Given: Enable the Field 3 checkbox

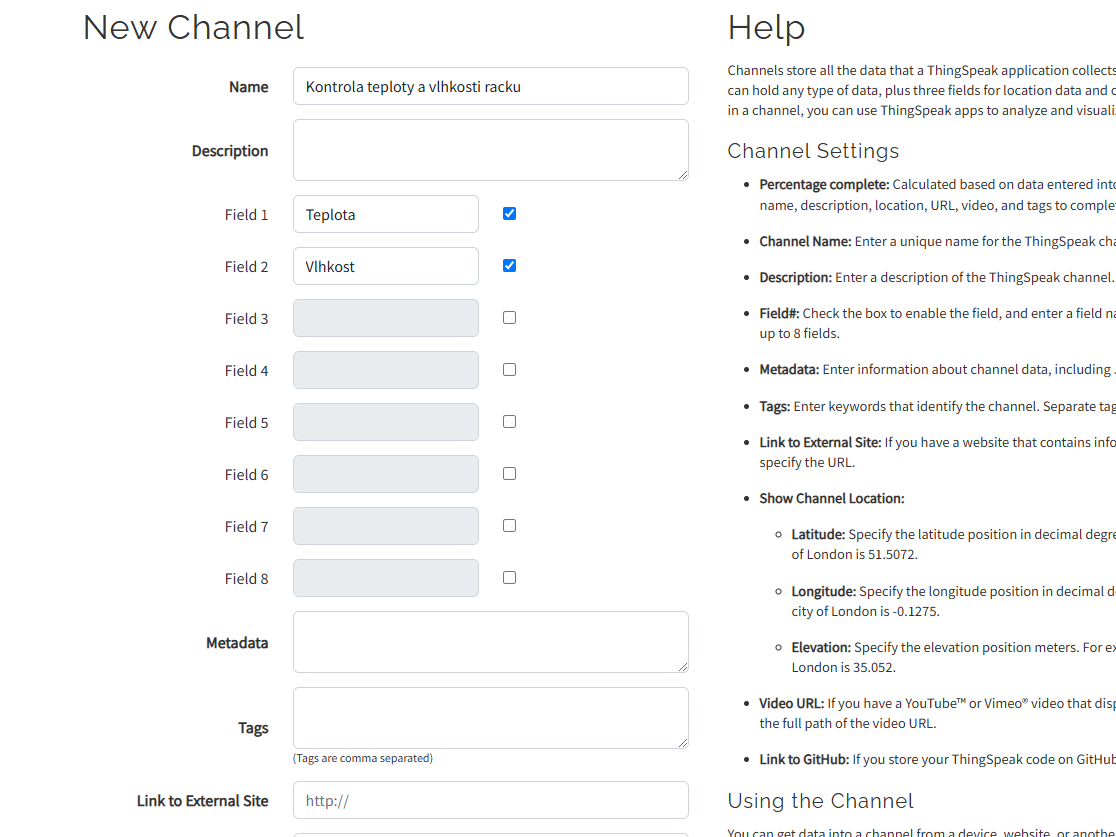Looking at the screenshot, I should [x=509, y=317].
